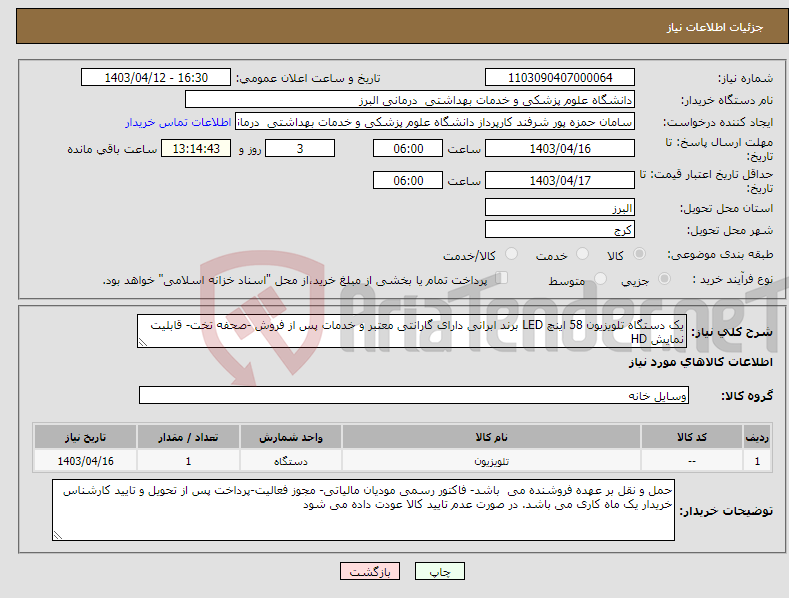Click the remaining days field showing 3
The height and width of the screenshot is (598, 789).
point(300,148)
